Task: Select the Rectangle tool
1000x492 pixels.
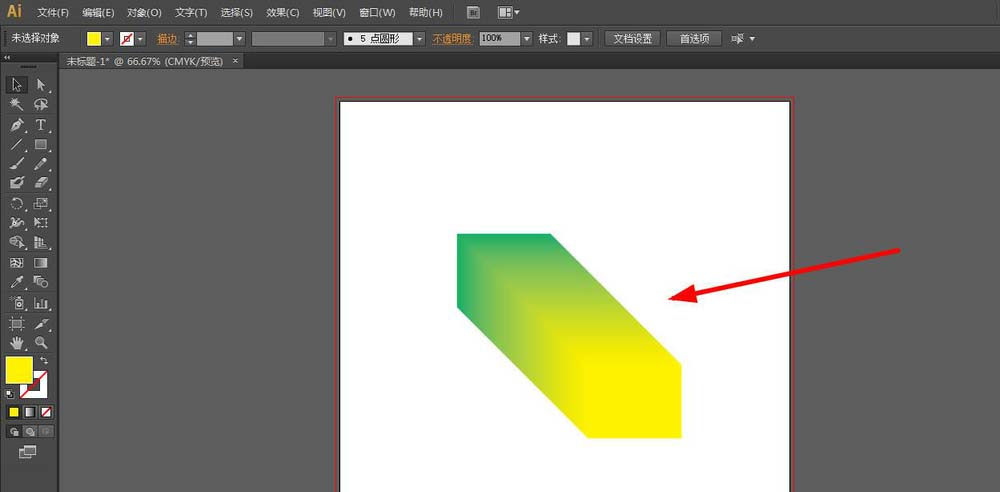Action: [41, 145]
